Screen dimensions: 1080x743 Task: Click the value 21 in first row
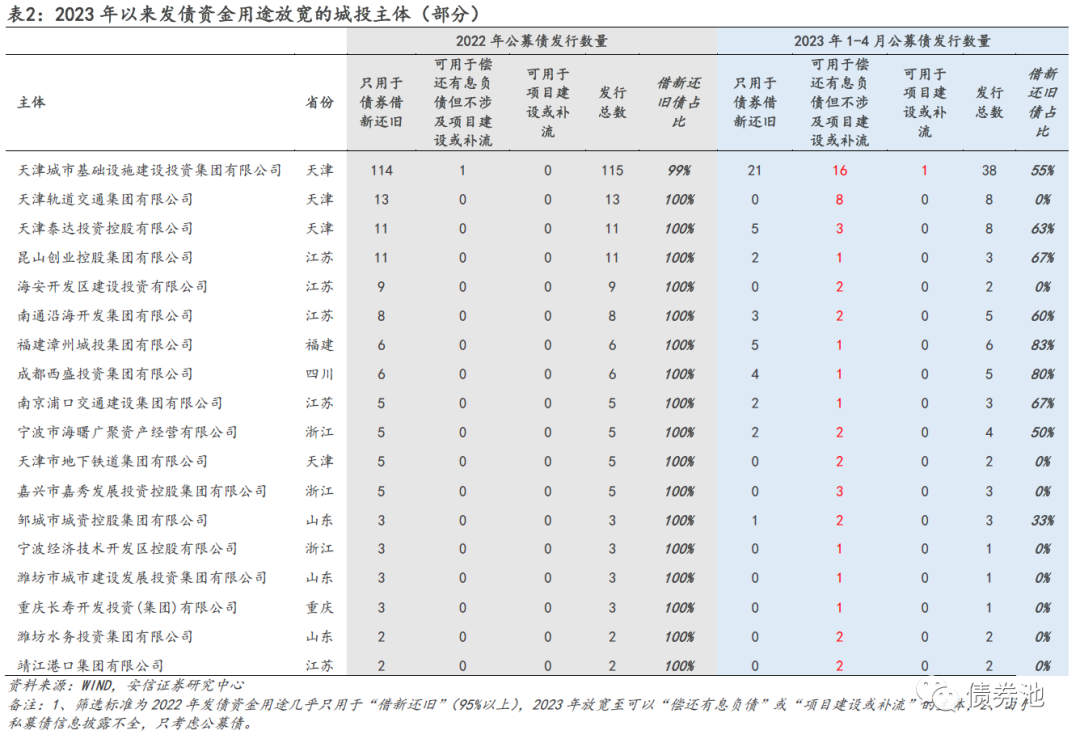(754, 170)
